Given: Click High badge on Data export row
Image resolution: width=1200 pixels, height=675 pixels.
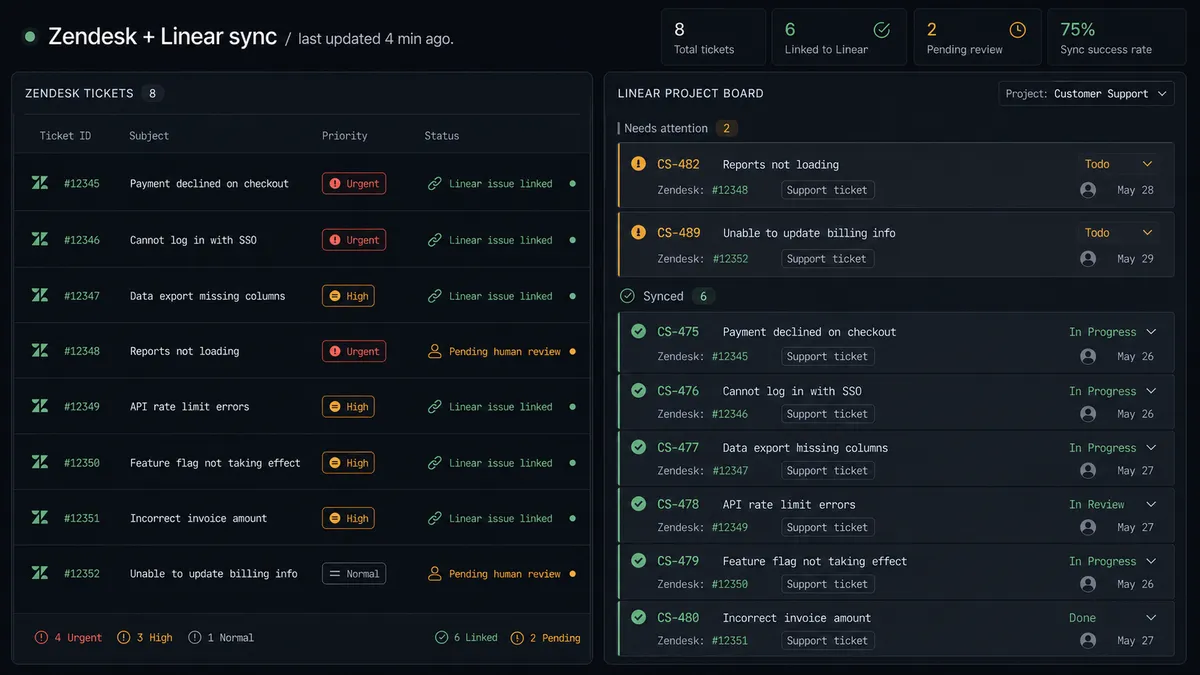Looking at the screenshot, I should (x=348, y=296).
